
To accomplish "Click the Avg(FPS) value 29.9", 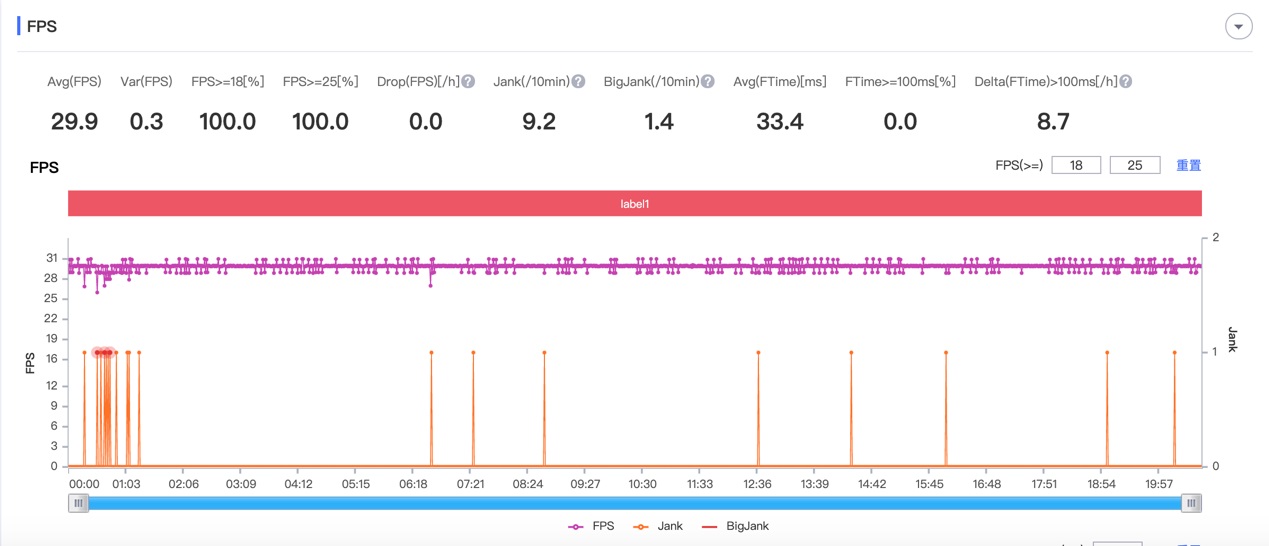I will coord(74,122).
